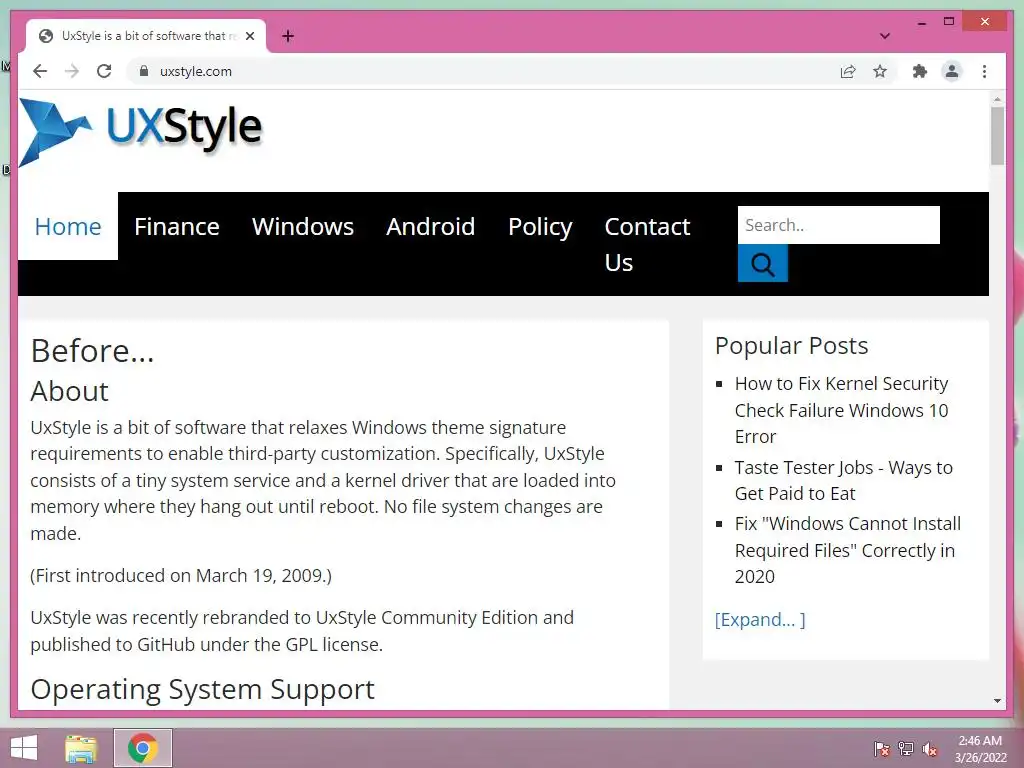Open the Android menu item
Image resolution: width=1024 pixels, height=768 pixels.
pyautogui.click(x=430, y=227)
